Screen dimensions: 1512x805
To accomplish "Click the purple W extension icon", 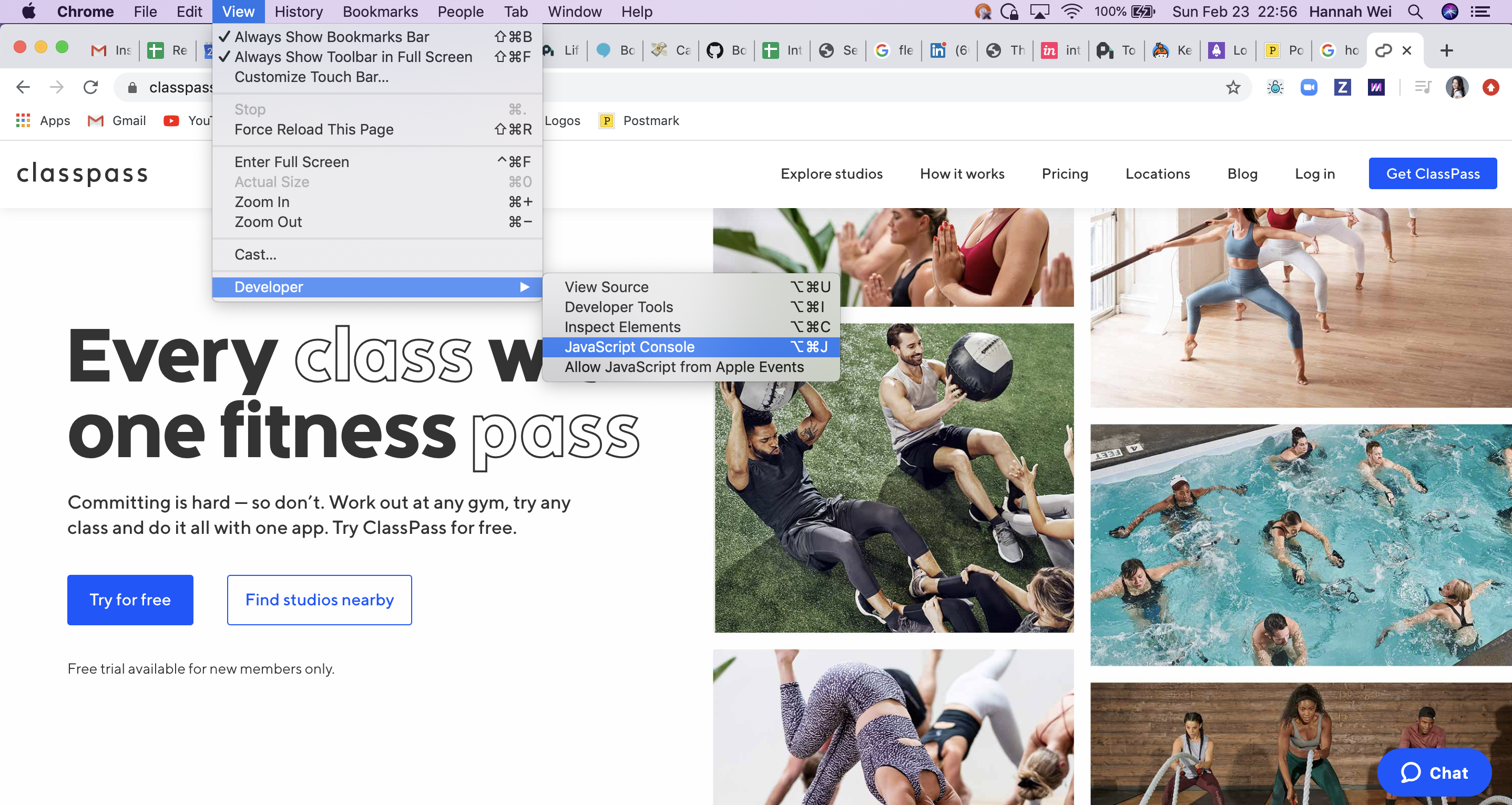I will click(x=1376, y=87).
